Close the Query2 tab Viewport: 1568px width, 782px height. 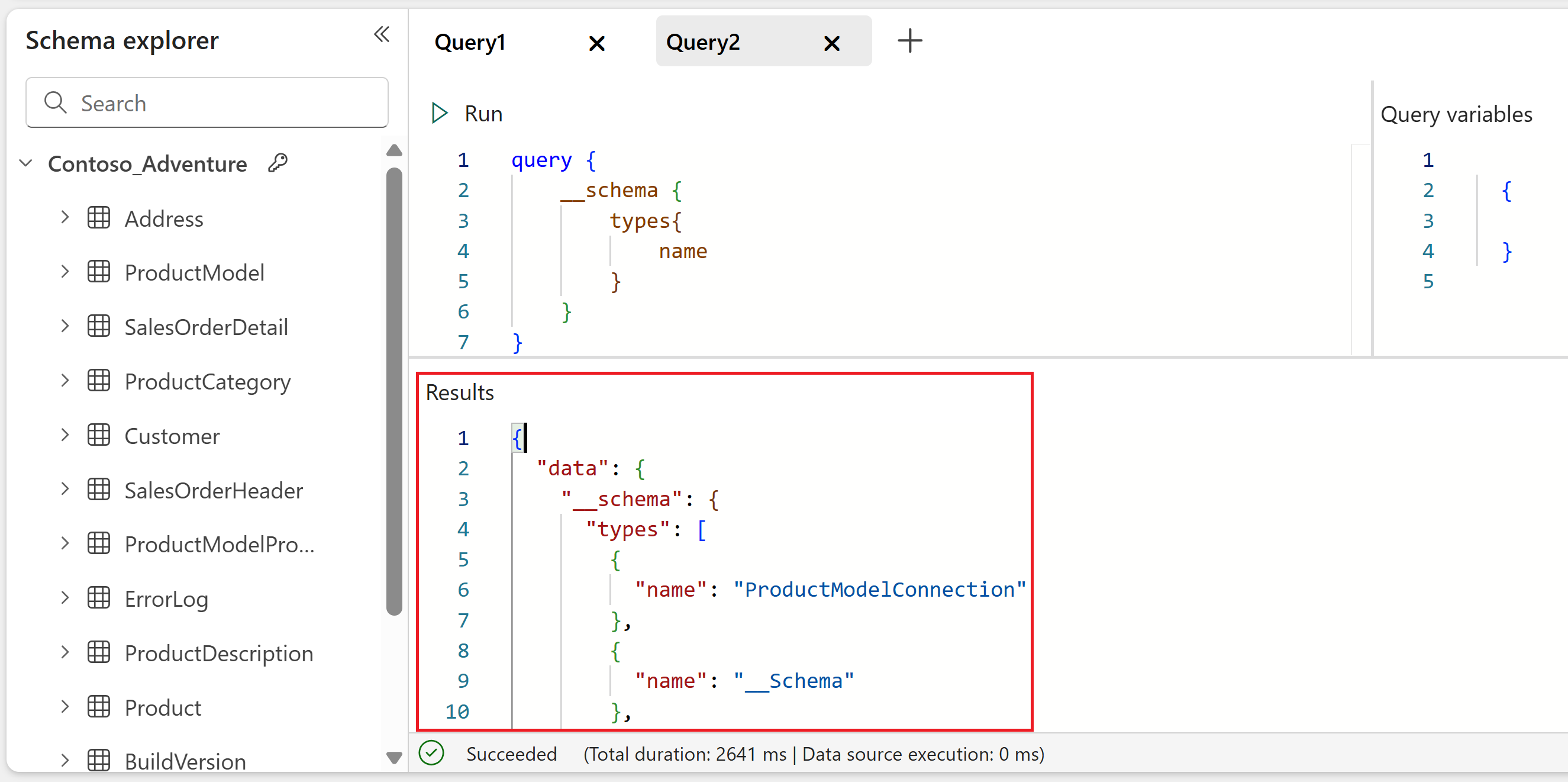click(831, 43)
